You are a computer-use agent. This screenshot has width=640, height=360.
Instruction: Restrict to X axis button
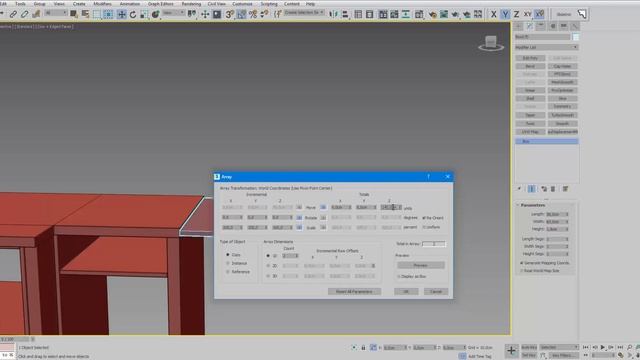pyautogui.click(x=493, y=14)
